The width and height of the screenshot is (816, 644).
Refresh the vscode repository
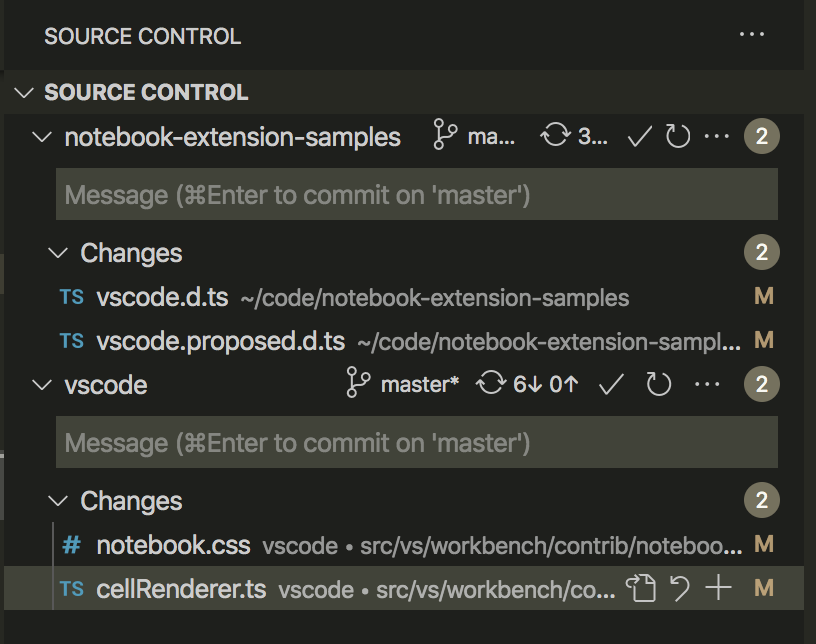[x=658, y=384]
